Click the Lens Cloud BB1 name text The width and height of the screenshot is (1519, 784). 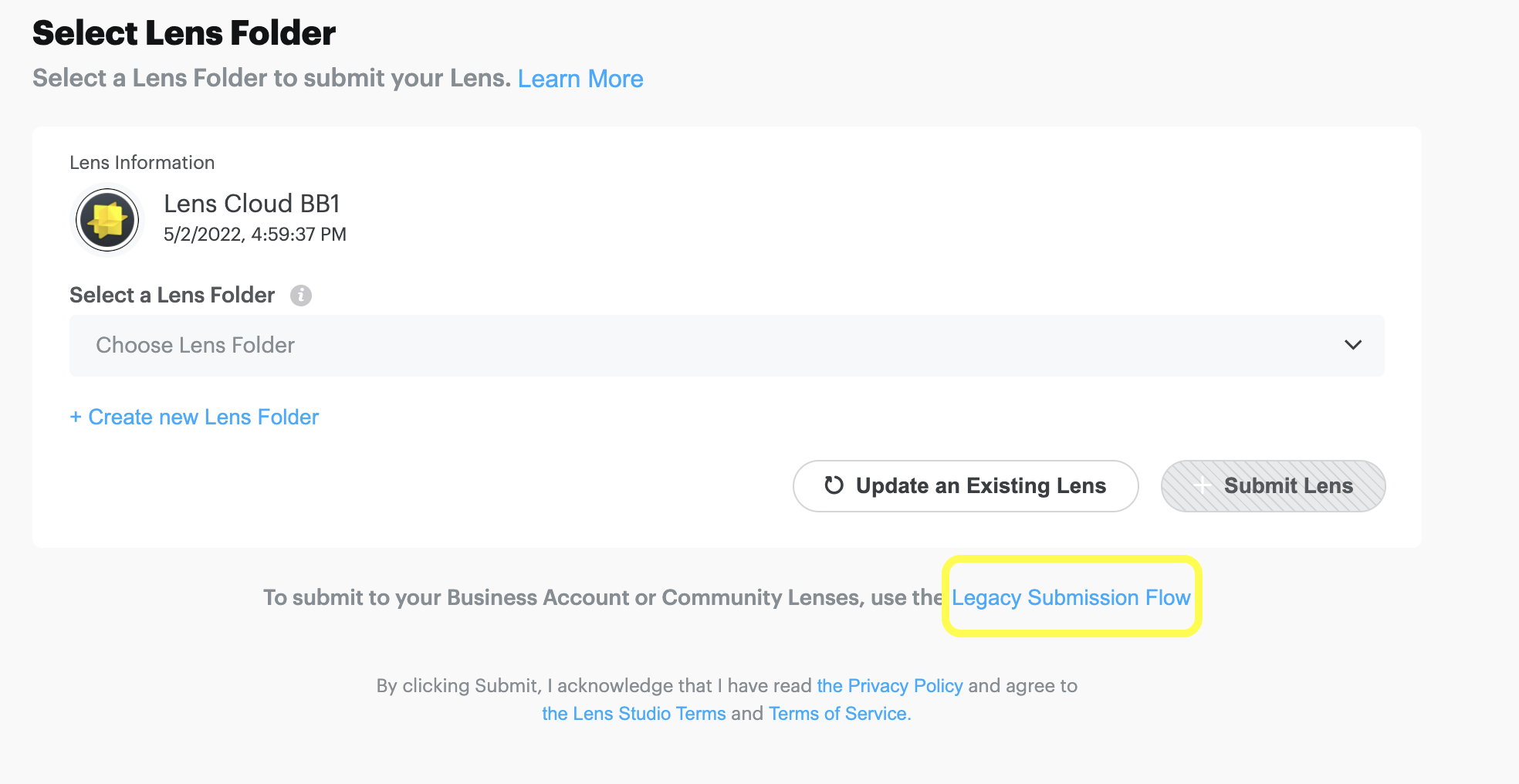click(x=252, y=204)
